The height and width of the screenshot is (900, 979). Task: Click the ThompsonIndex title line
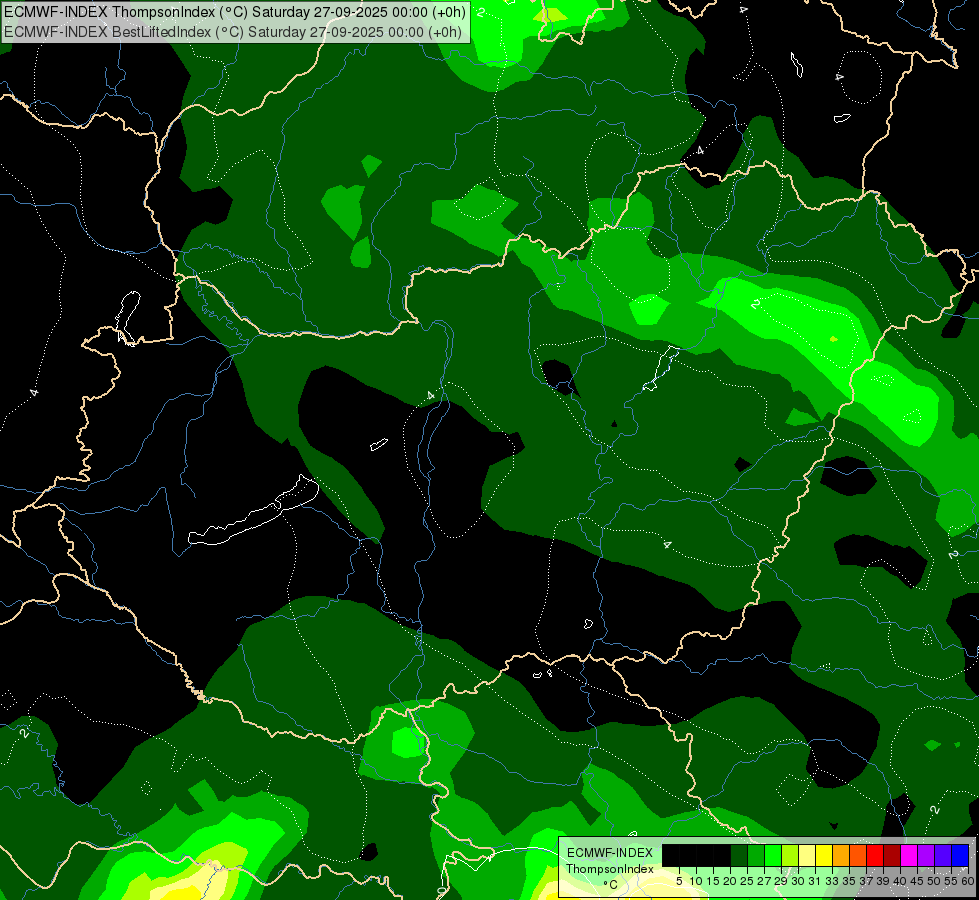[235, 12]
